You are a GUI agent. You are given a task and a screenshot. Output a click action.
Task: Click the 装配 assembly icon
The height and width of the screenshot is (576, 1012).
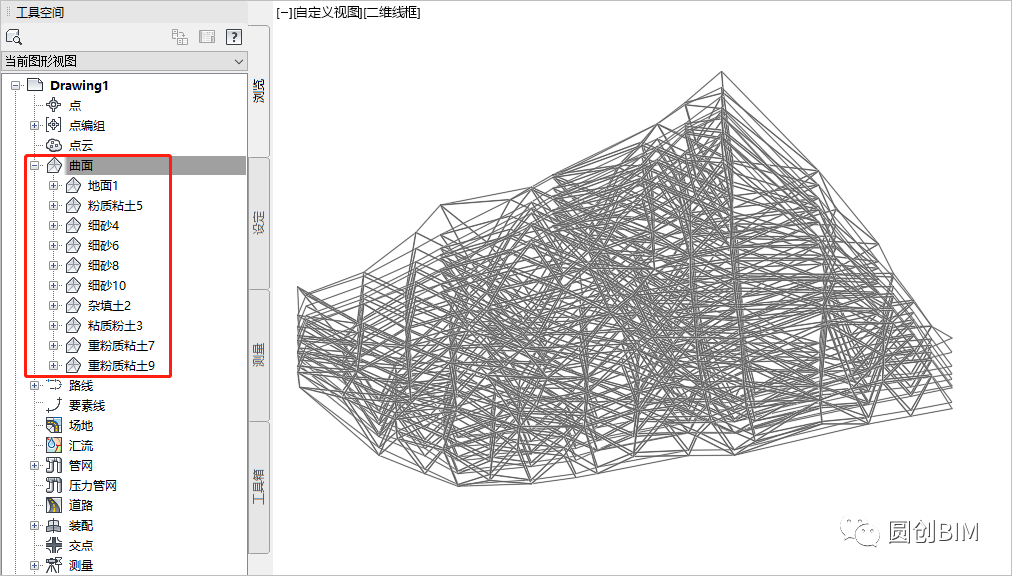click(x=54, y=526)
